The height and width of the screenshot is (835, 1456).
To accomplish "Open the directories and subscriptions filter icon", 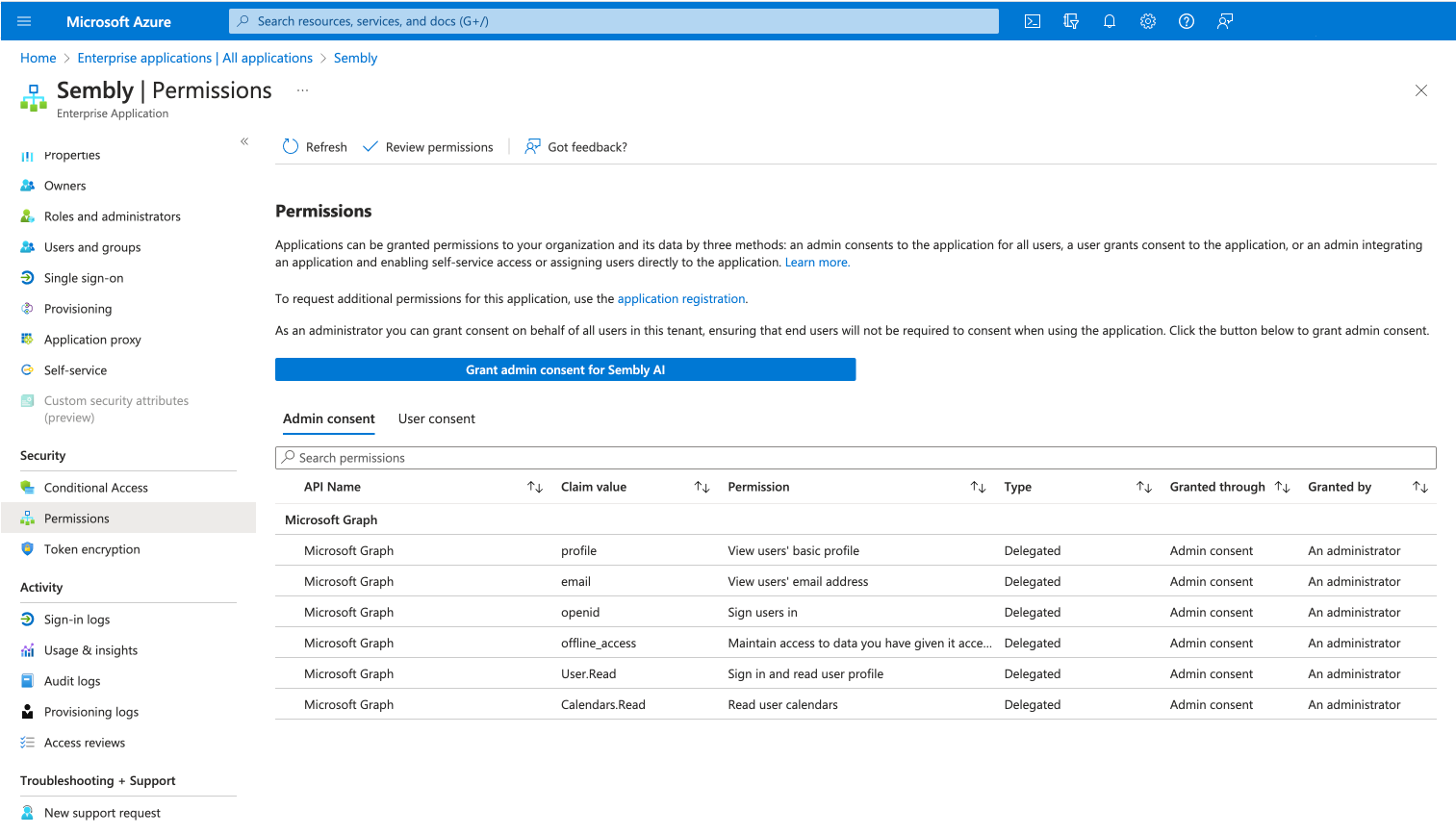I will [x=1071, y=21].
